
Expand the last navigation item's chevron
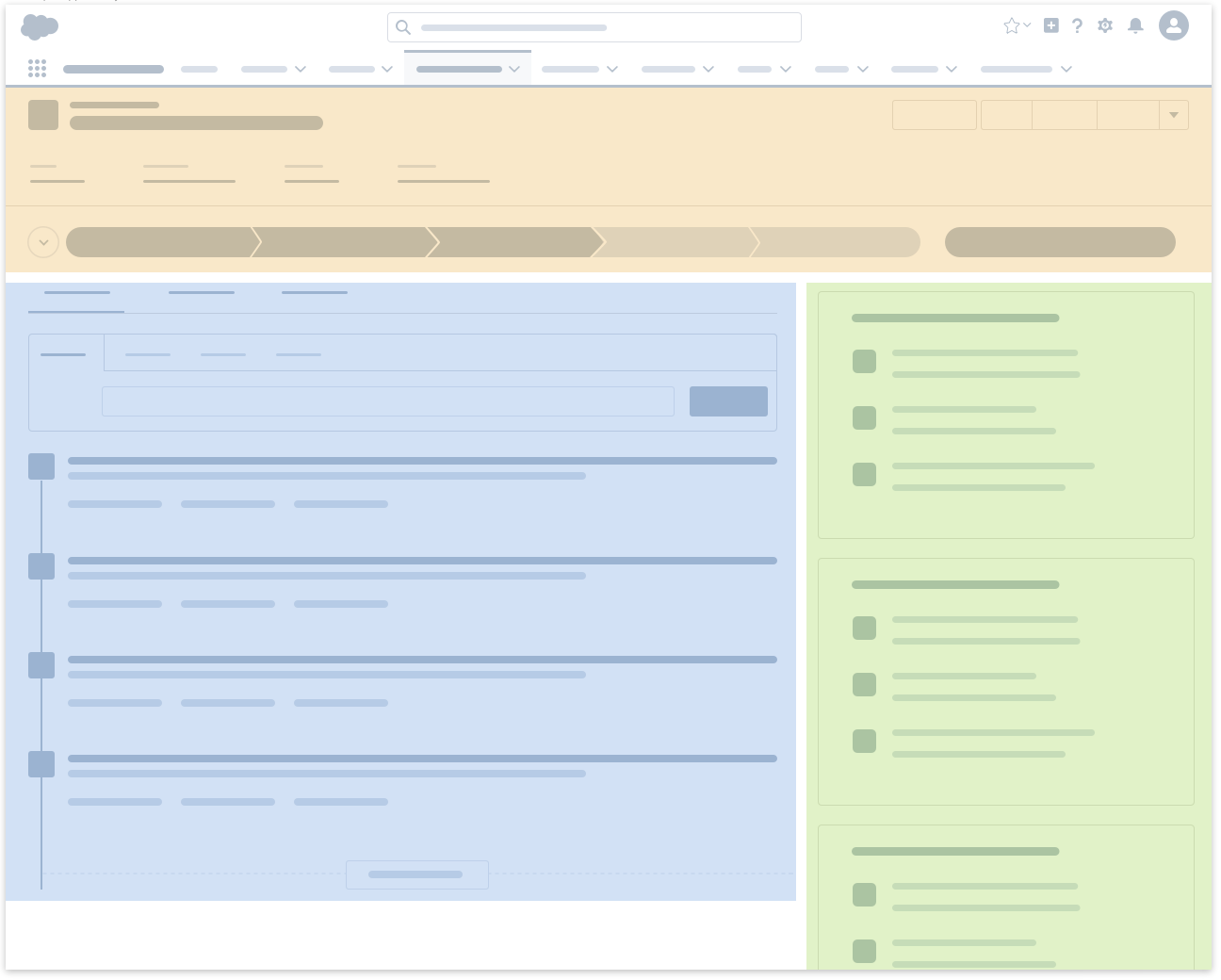(x=1066, y=69)
